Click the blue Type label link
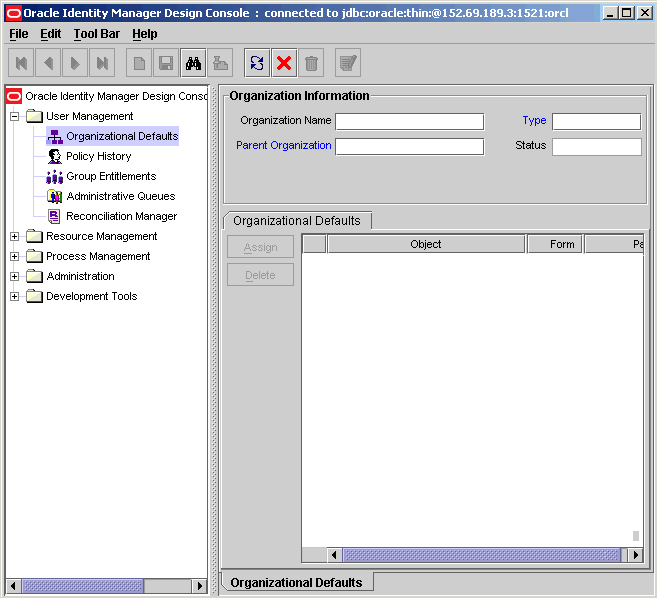The width and height of the screenshot is (657, 599). [534, 120]
